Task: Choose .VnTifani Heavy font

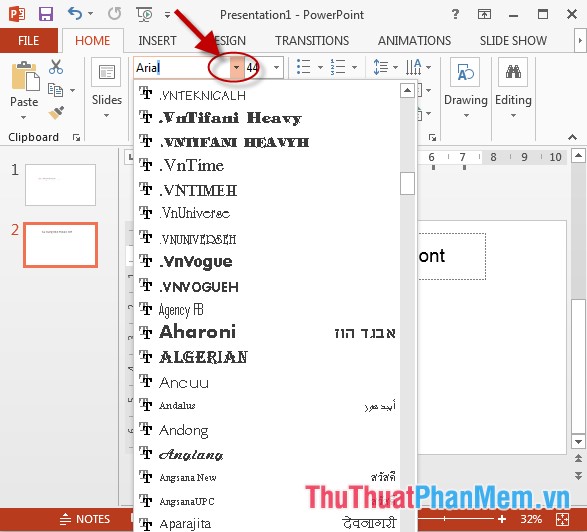Action: tap(267, 118)
